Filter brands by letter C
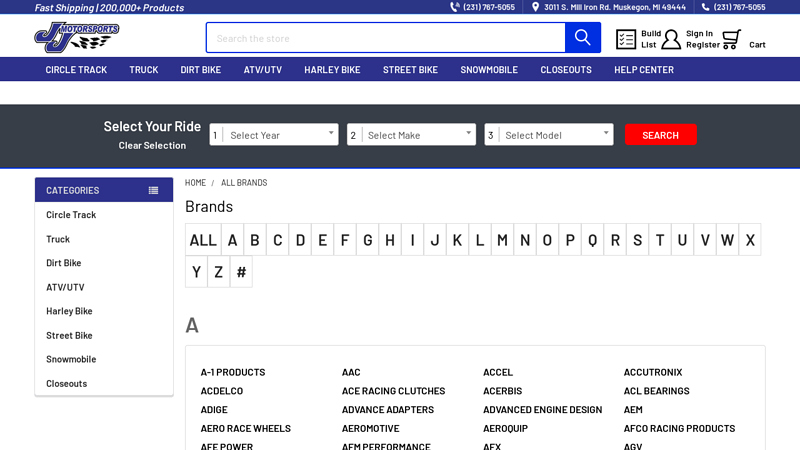The image size is (800, 450). (x=278, y=239)
